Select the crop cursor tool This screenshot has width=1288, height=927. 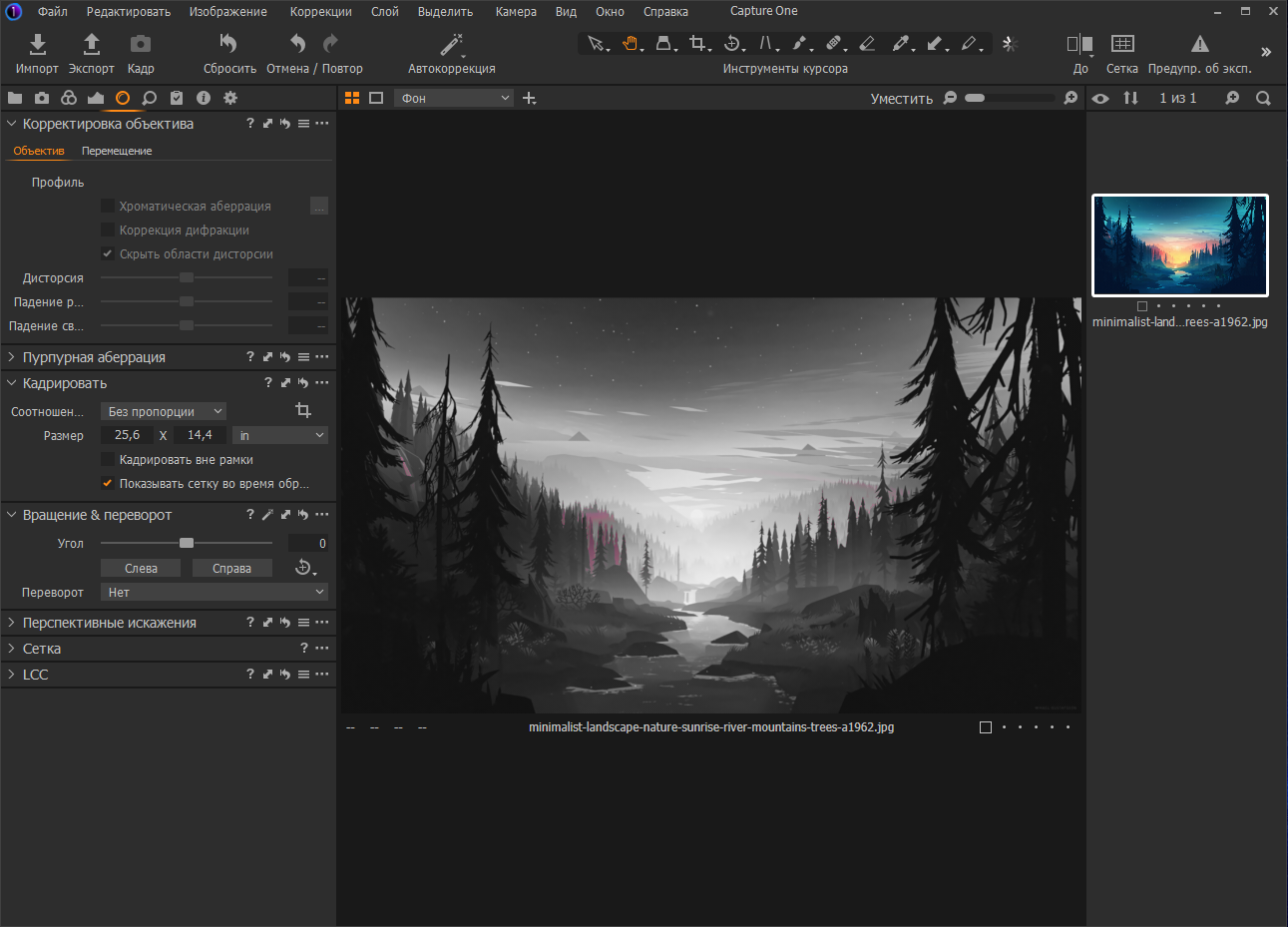698,44
